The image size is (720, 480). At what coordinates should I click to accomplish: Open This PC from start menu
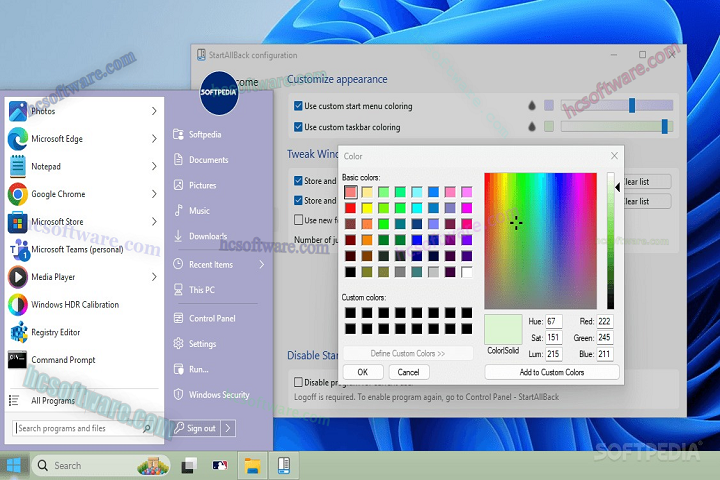194,290
